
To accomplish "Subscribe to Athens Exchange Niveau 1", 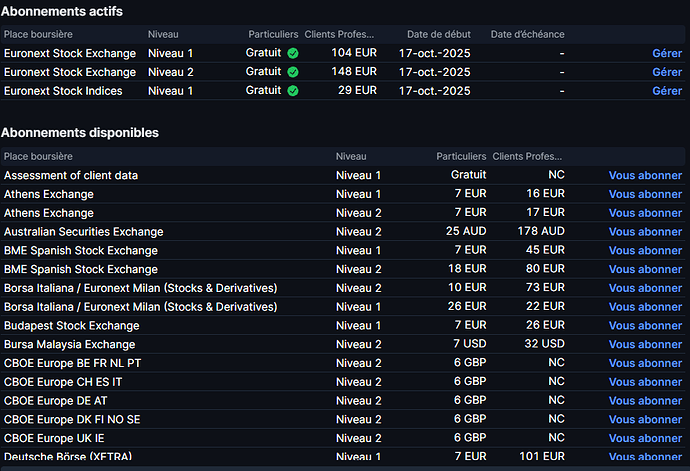I will (x=645, y=194).
